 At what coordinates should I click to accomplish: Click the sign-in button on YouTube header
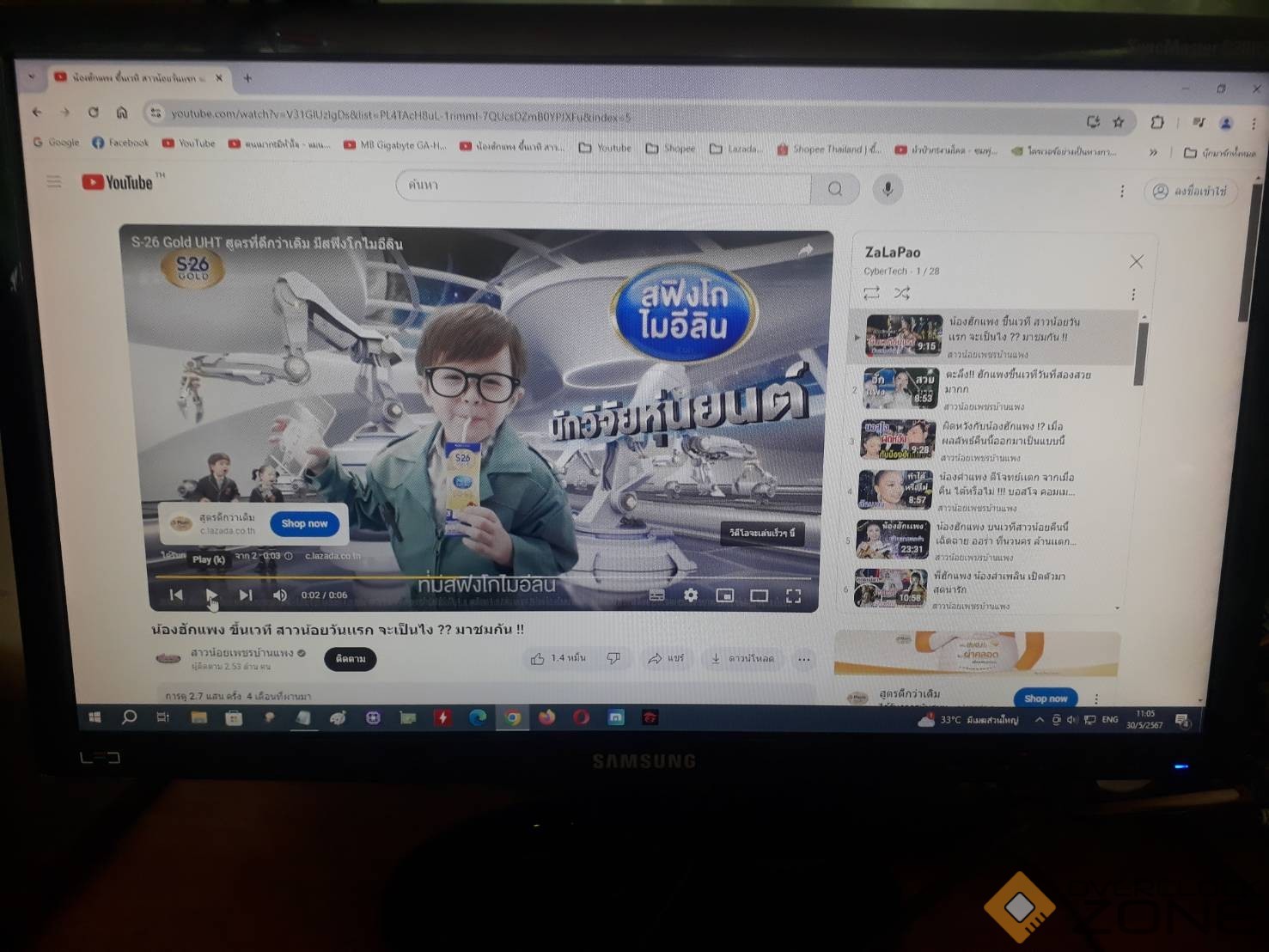[1190, 192]
